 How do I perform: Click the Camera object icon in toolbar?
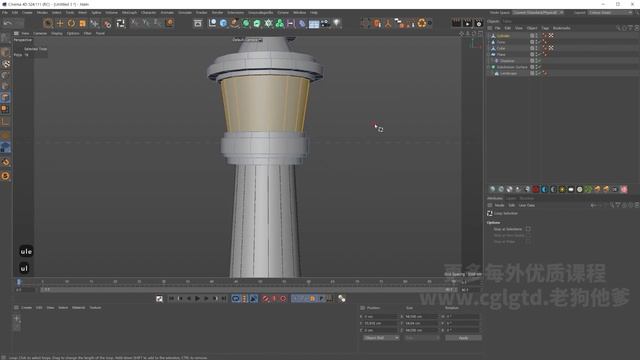tap(325, 23)
